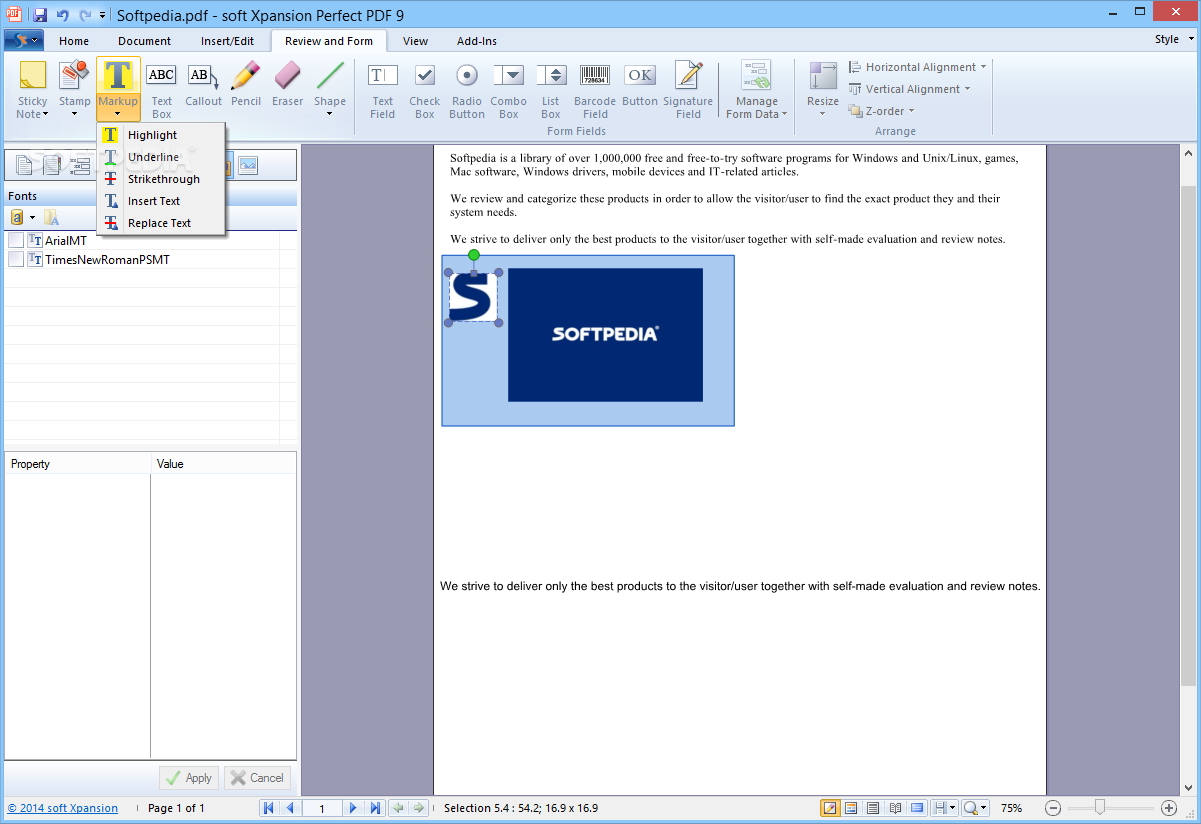The image size is (1201, 824).
Task: Select the Pencil drawing tool
Action: click(x=246, y=84)
